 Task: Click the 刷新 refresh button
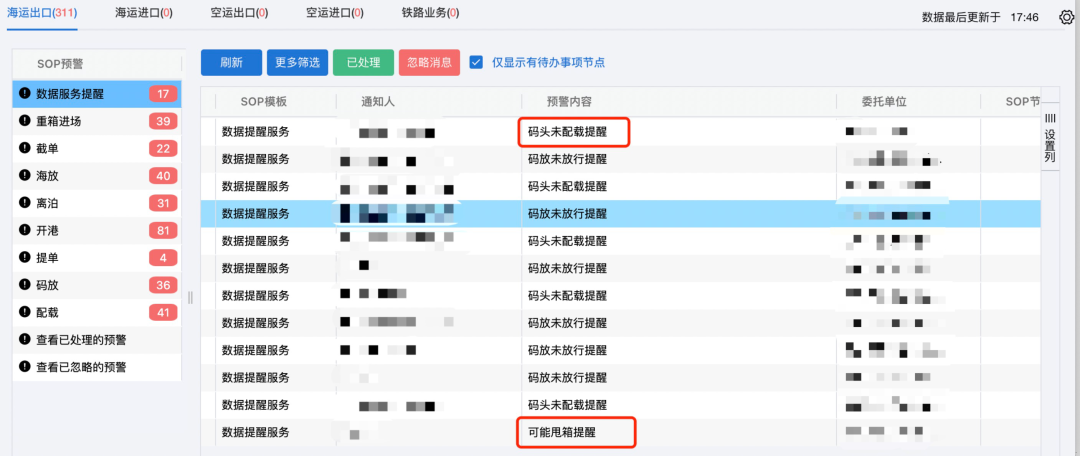231,62
